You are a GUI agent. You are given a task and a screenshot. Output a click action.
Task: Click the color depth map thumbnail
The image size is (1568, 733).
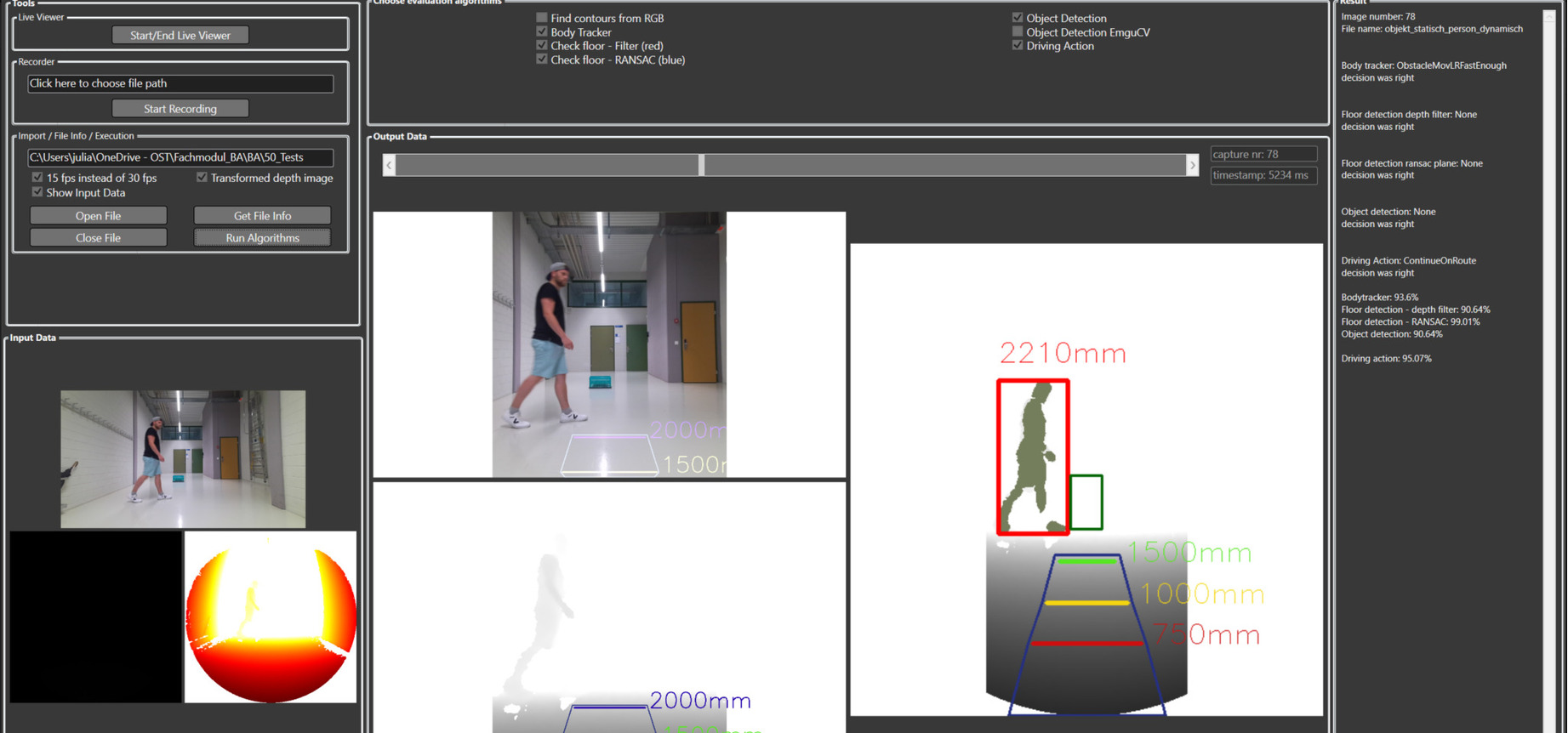[271, 617]
